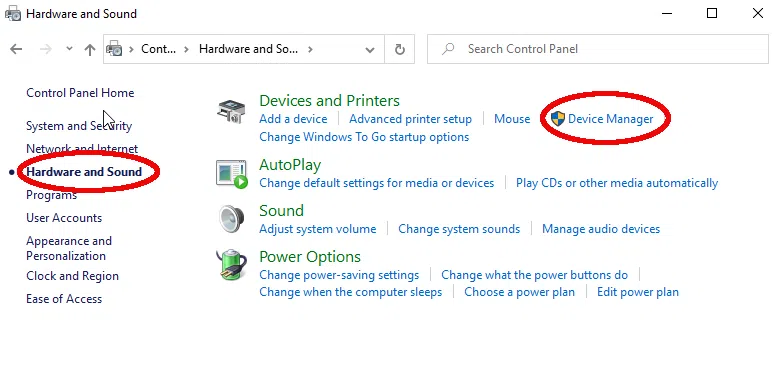Click the Sound speaker icon

232,219
